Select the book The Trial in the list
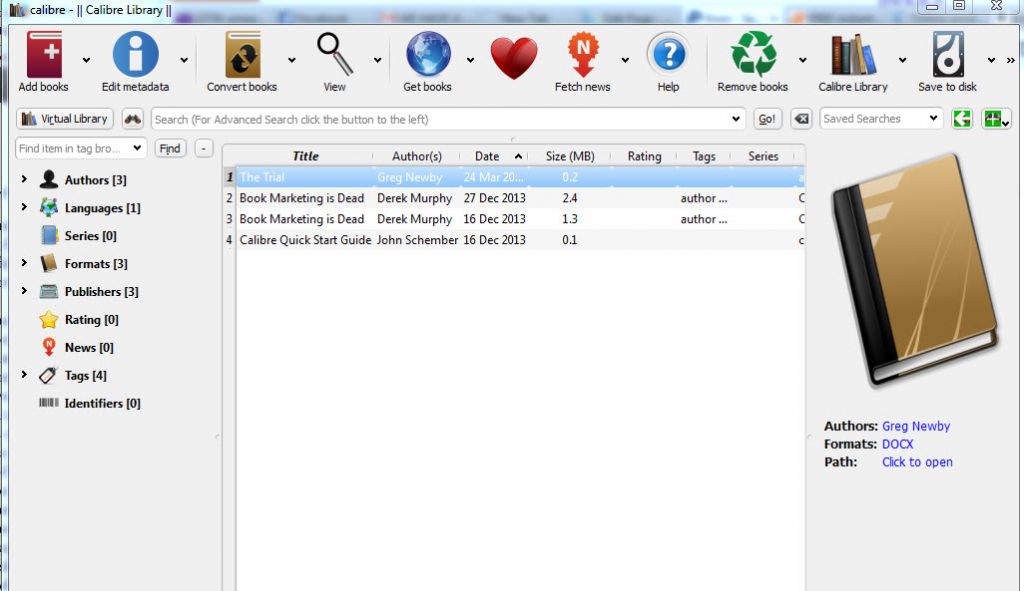 [x=300, y=177]
